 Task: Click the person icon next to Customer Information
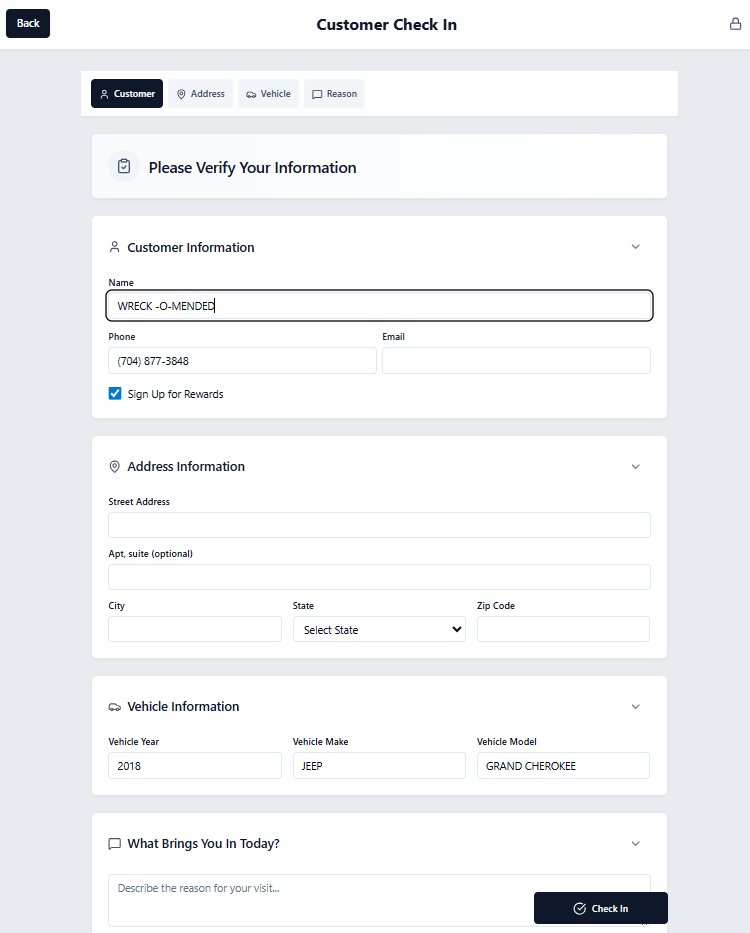click(115, 247)
